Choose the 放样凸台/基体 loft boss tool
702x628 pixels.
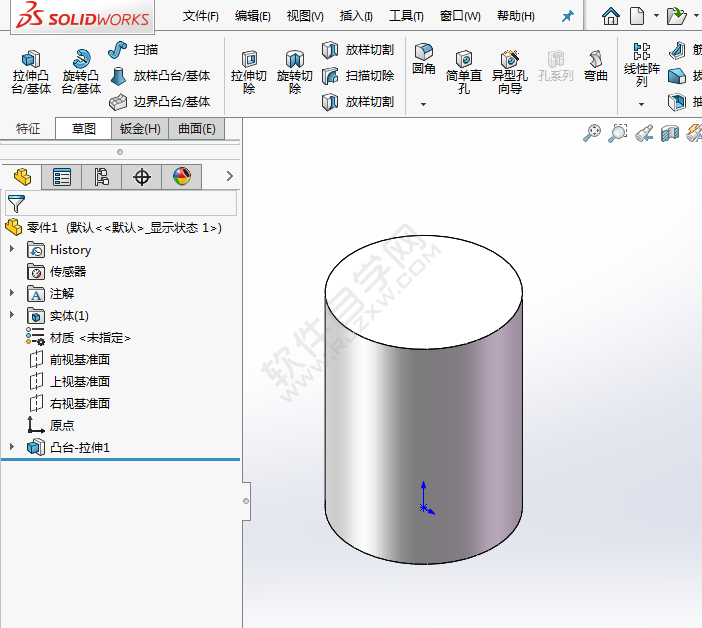click(160, 76)
